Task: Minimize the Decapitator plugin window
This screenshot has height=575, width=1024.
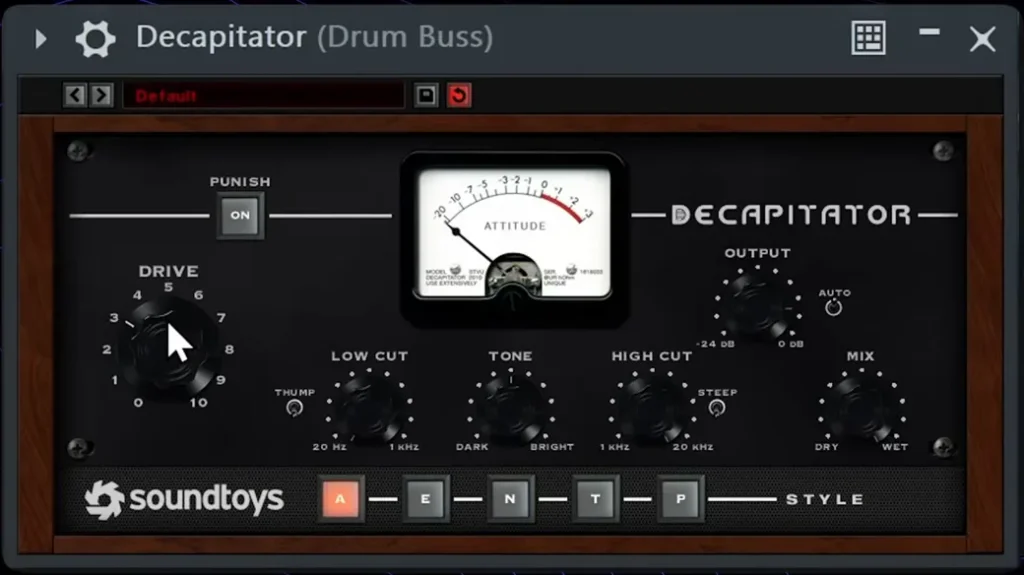Action: tap(929, 31)
